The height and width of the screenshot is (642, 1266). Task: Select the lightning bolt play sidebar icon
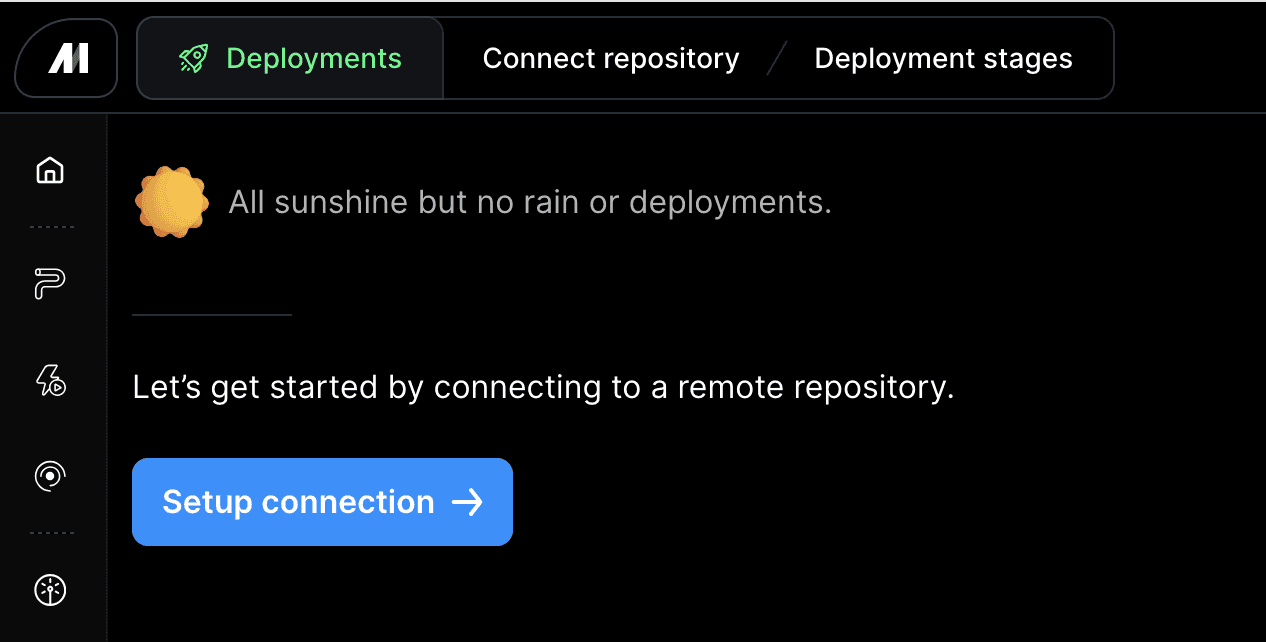[x=50, y=381]
